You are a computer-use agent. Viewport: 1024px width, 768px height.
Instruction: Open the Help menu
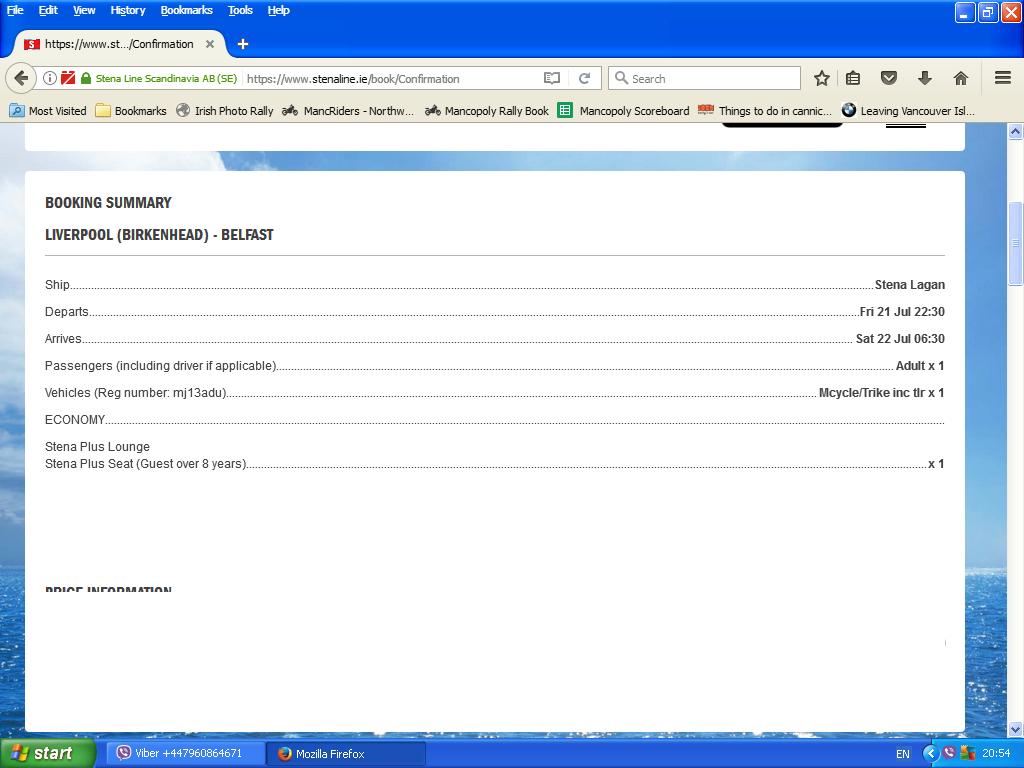click(x=278, y=10)
